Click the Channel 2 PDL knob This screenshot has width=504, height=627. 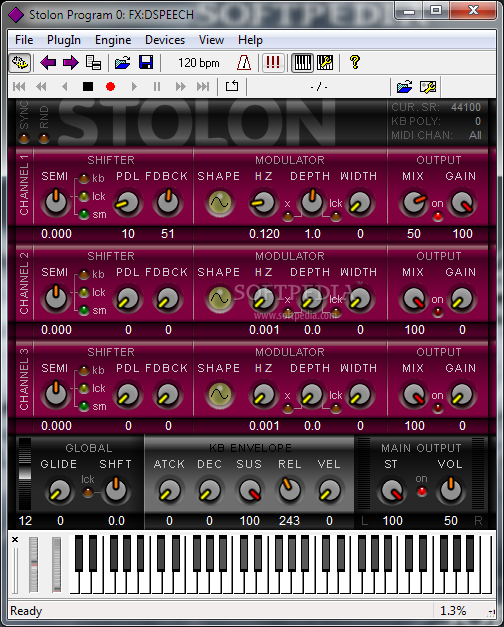[128, 298]
